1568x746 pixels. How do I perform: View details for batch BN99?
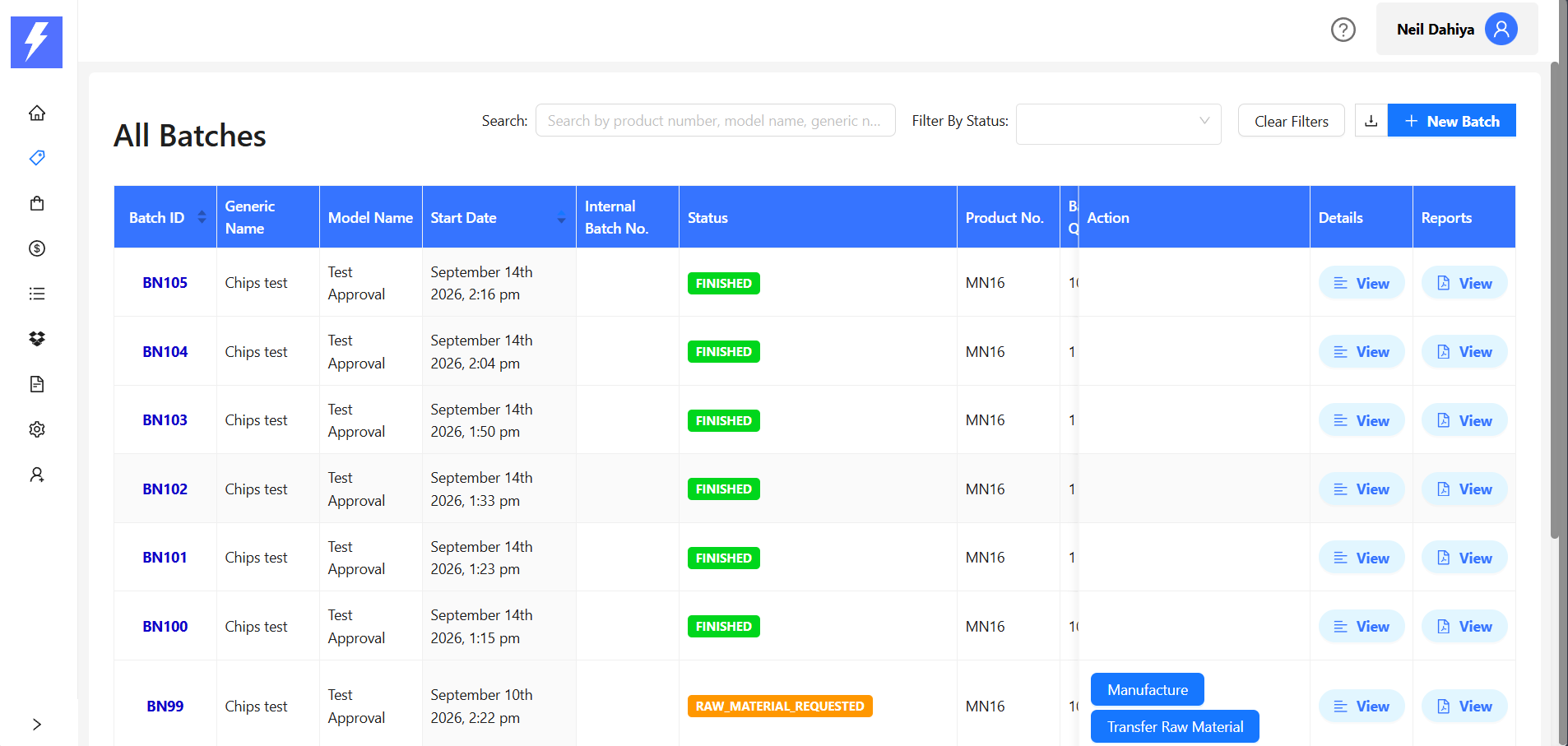1362,707
